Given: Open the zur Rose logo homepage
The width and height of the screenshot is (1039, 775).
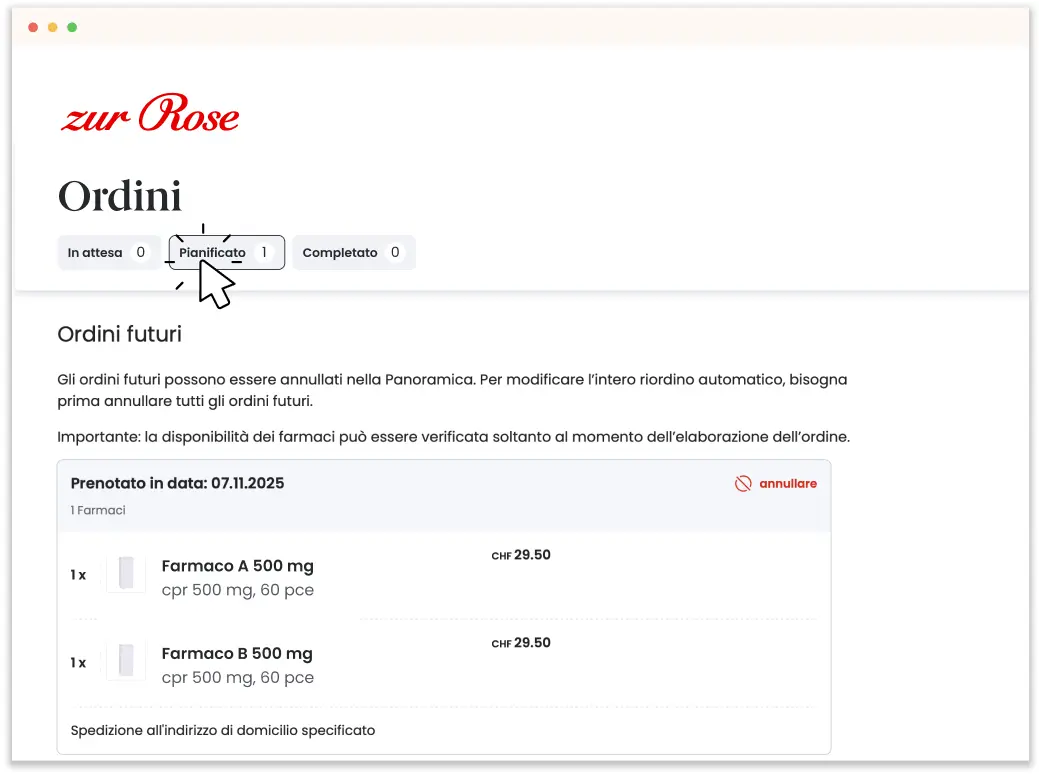Looking at the screenshot, I should pyautogui.click(x=150, y=113).
